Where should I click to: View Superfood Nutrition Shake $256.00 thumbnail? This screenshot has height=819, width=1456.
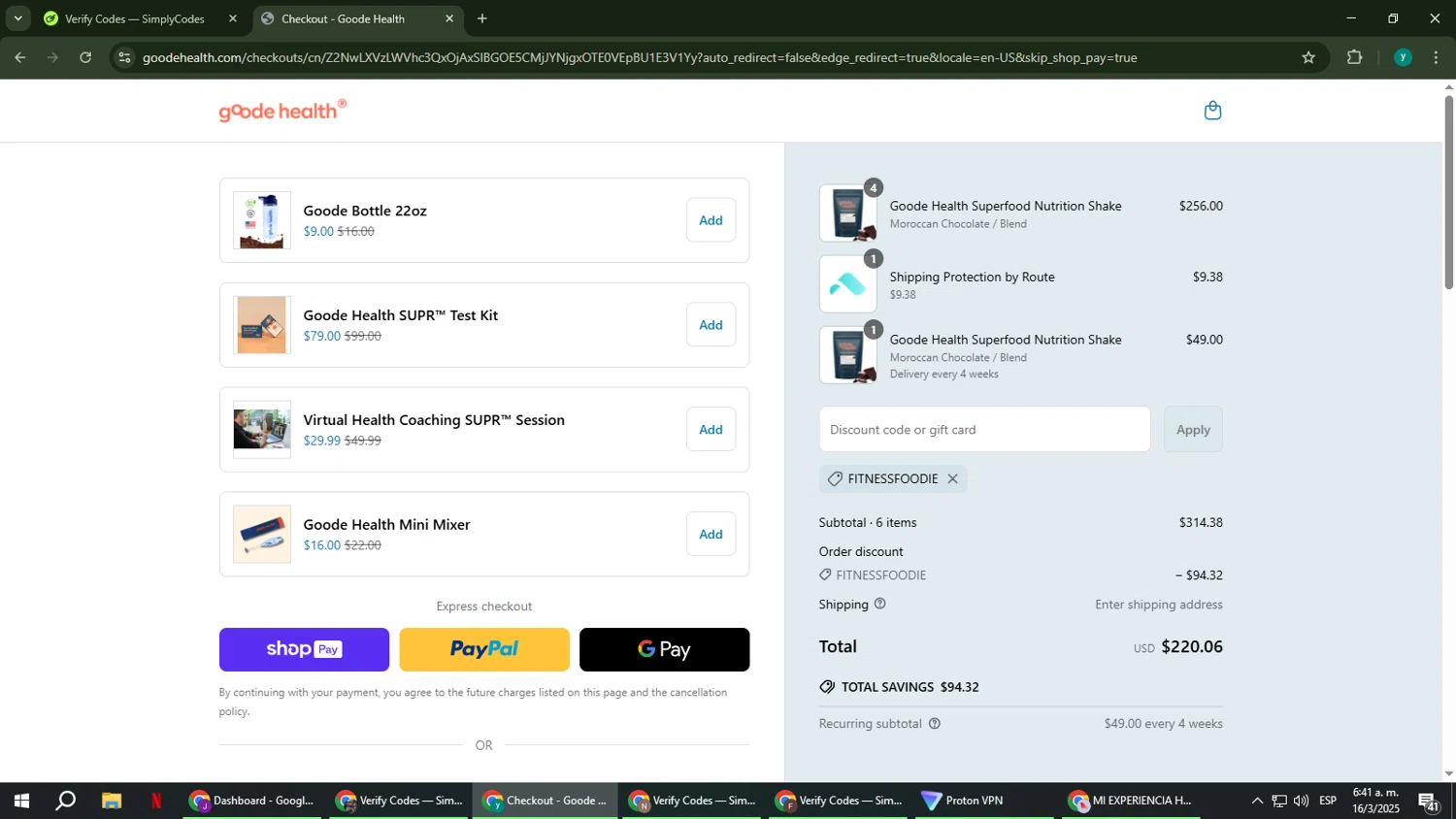[847, 213]
